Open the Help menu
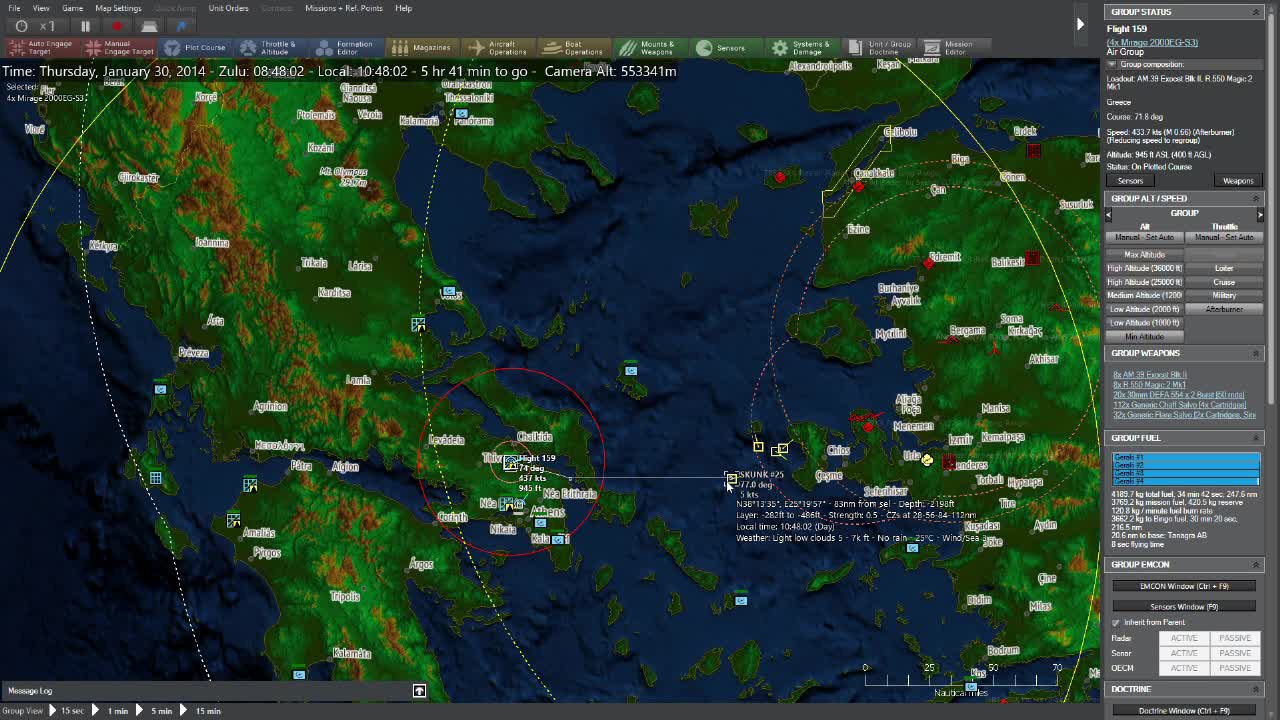 [x=403, y=8]
